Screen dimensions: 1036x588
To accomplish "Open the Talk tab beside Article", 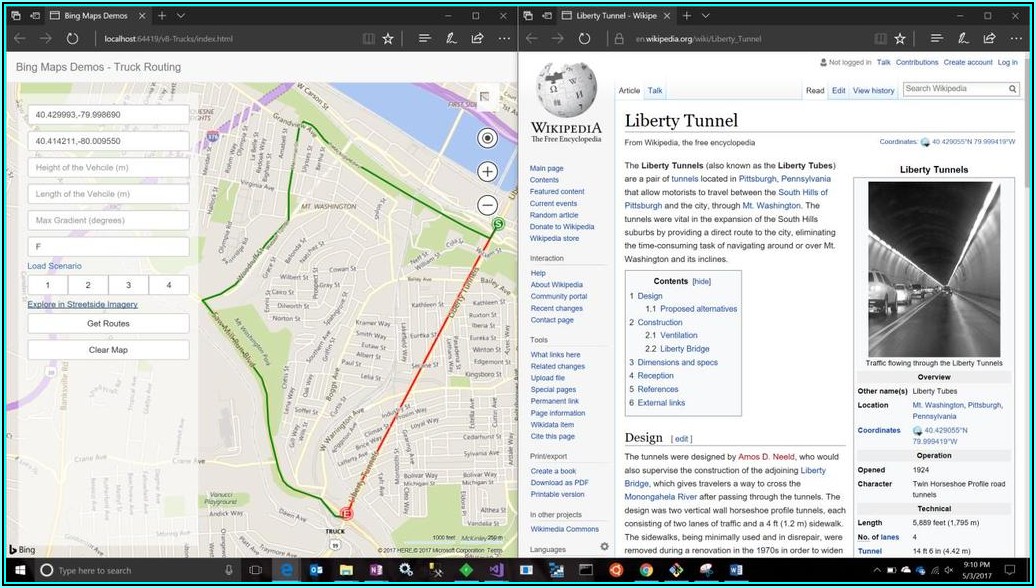I will click(655, 90).
